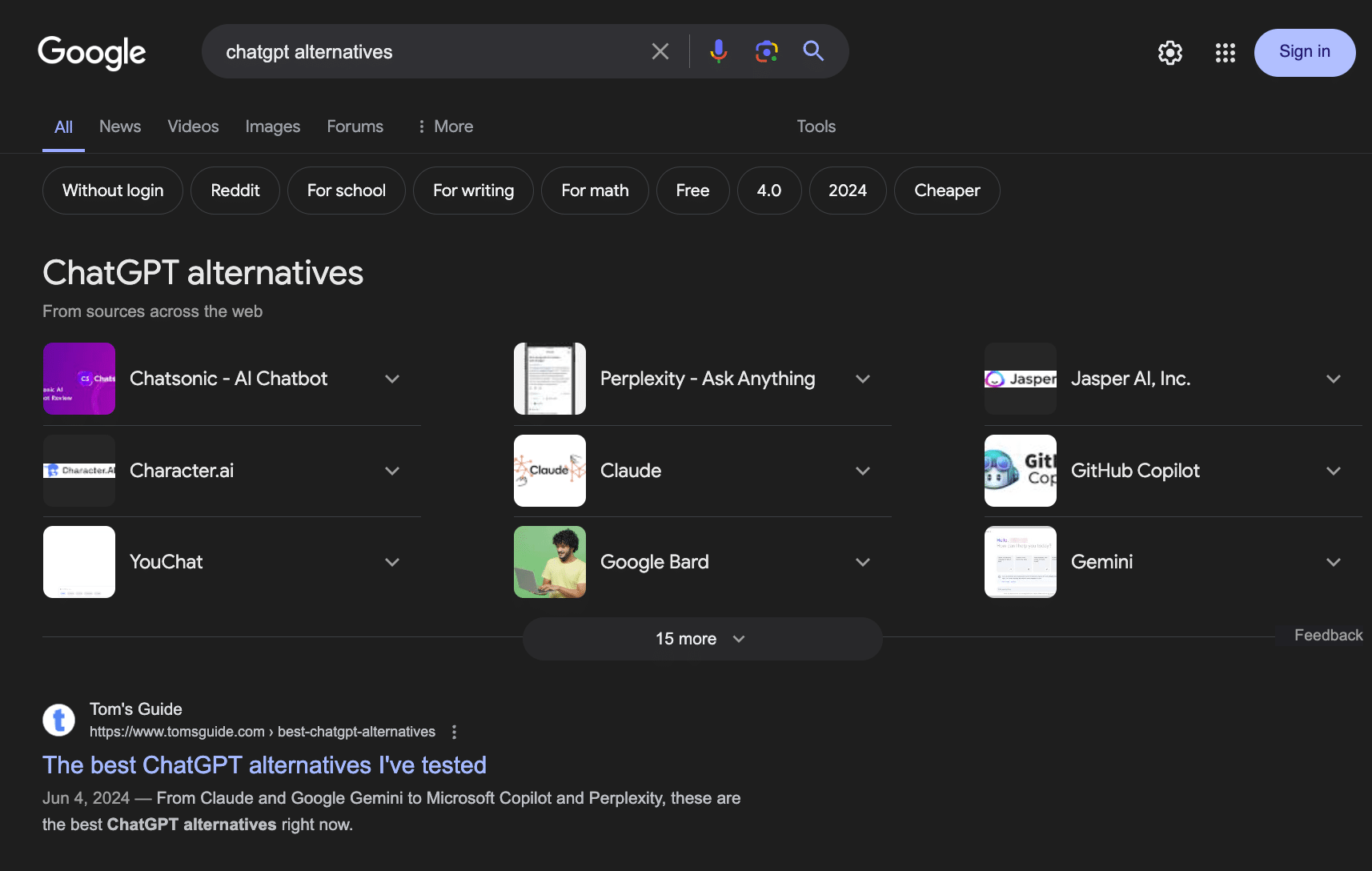The height and width of the screenshot is (871, 1372).
Task: Click the tomsguide.com URL breadcrumb
Action: pyautogui.click(x=263, y=732)
